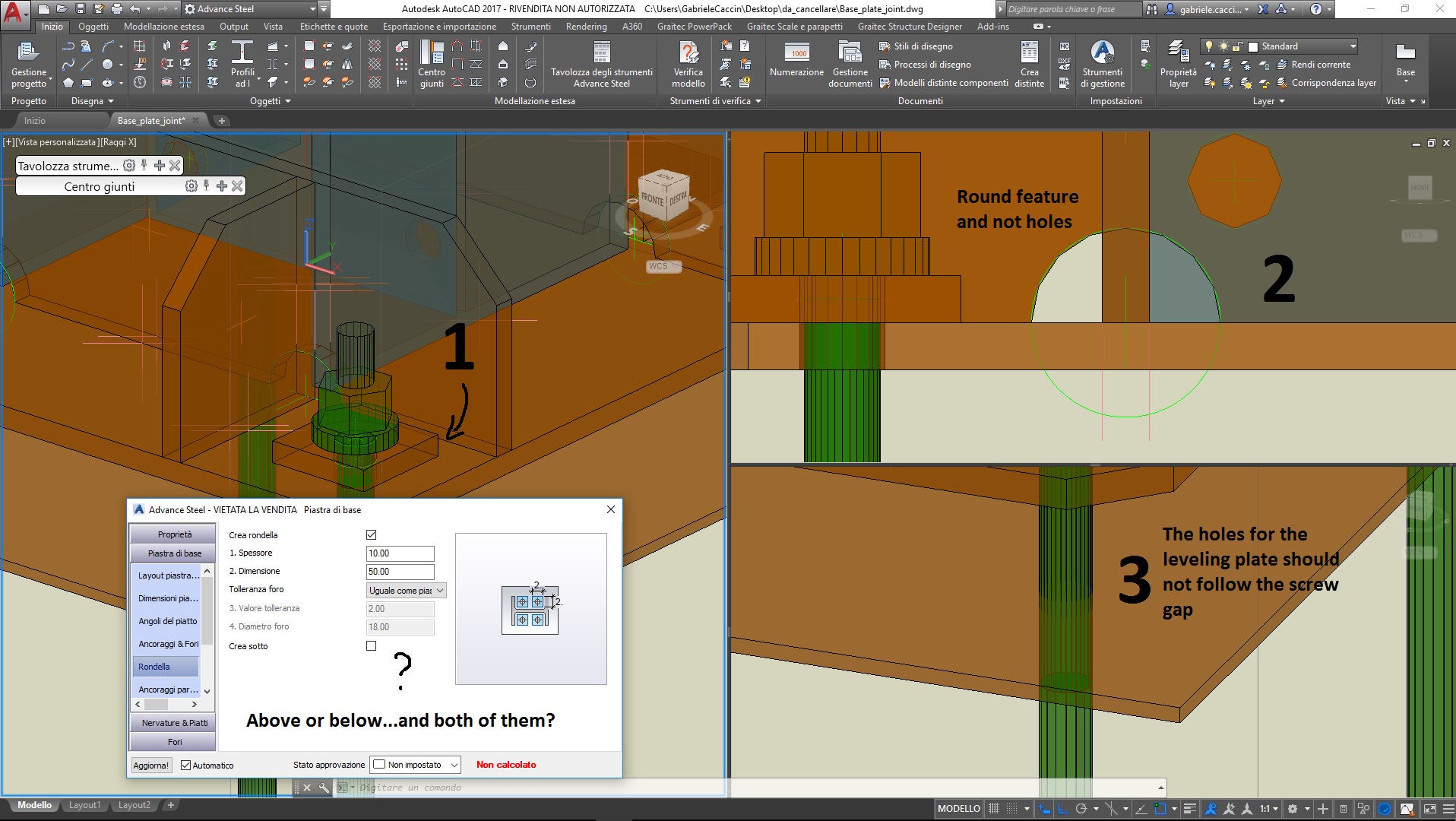
Task: Open the Centro giunti tool
Action: [x=432, y=65]
